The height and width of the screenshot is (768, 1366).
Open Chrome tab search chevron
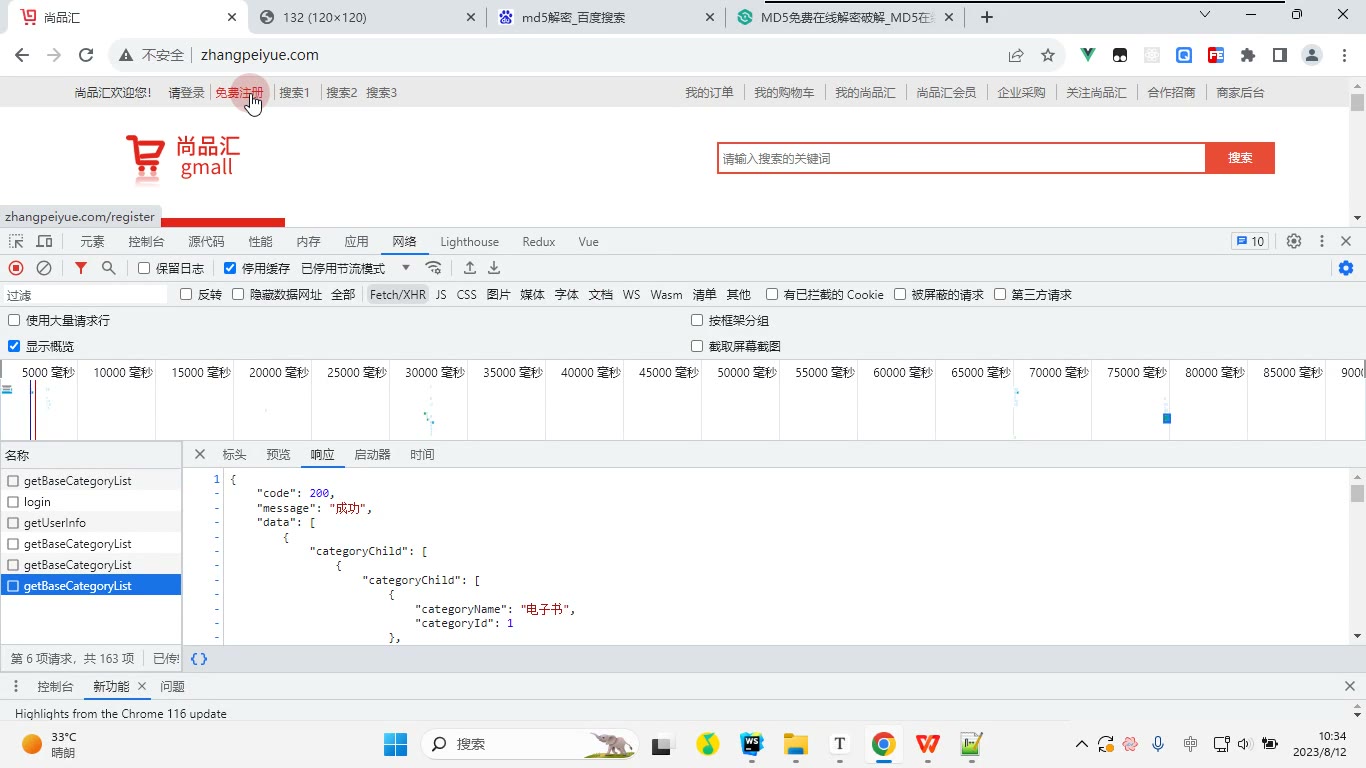pyautogui.click(x=1204, y=15)
